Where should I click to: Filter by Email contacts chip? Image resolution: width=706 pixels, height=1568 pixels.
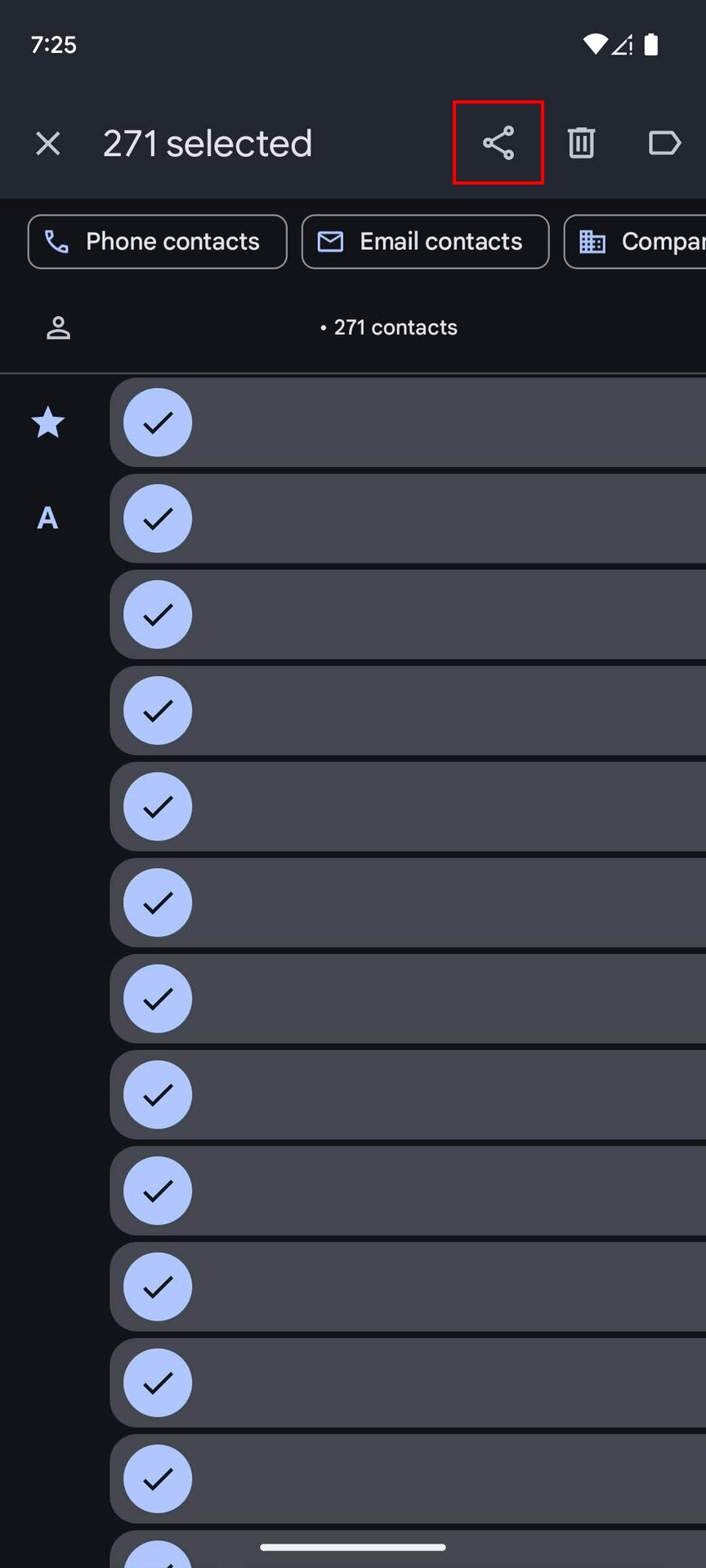coord(425,242)
